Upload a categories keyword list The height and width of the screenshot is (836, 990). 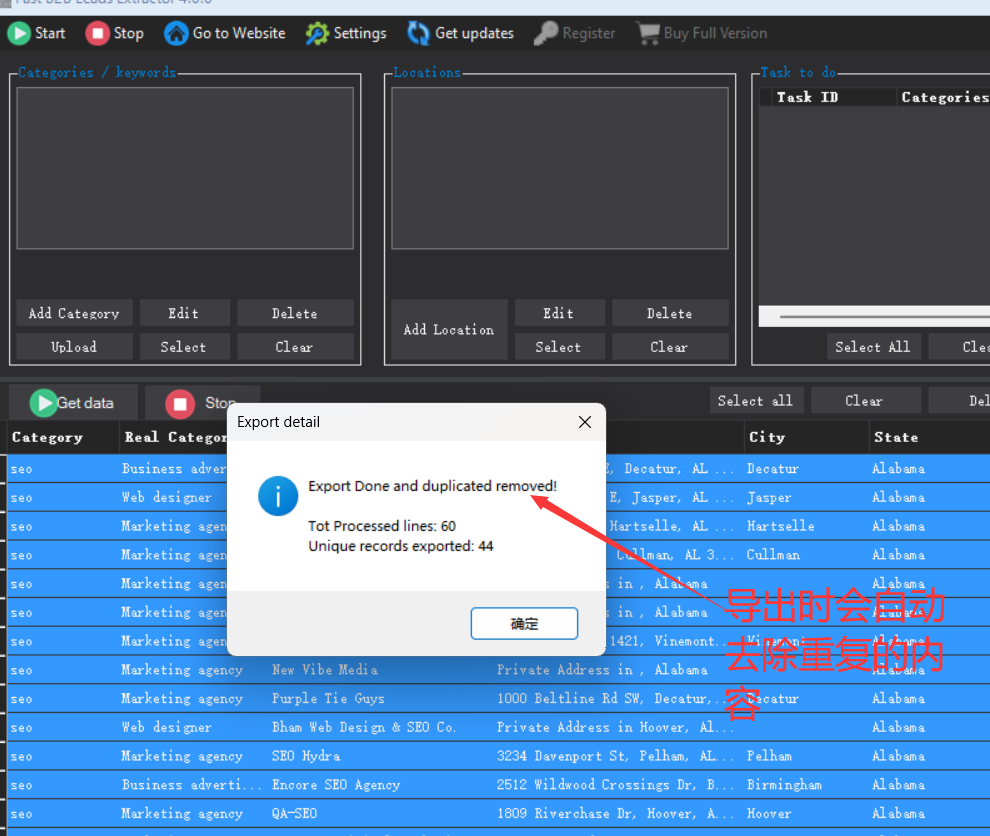pyautogui.click(x=74, y=347)
